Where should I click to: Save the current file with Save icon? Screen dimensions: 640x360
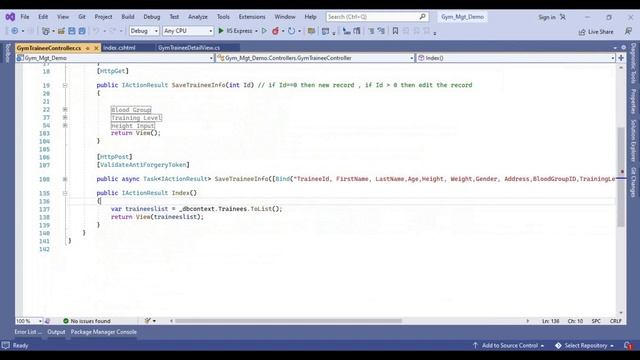(72, 31)
